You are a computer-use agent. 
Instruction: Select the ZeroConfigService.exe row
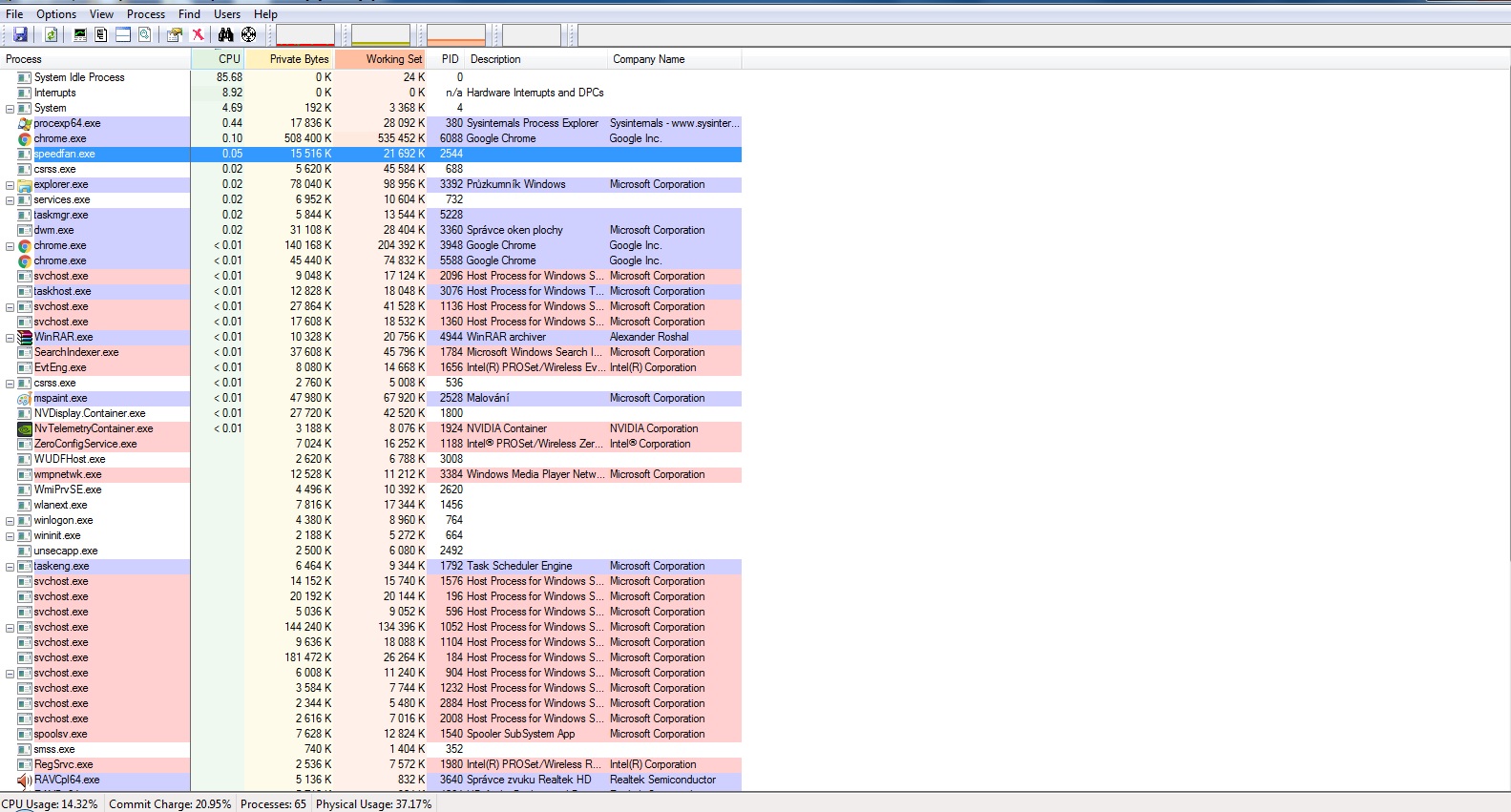[x=370, y=444]
